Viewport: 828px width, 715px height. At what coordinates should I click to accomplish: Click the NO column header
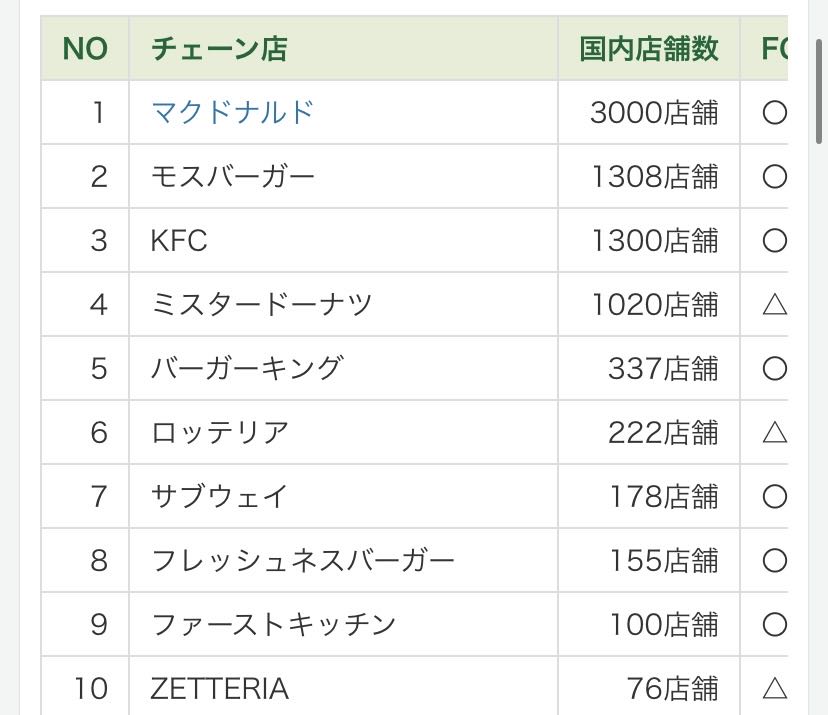point(85,49)
